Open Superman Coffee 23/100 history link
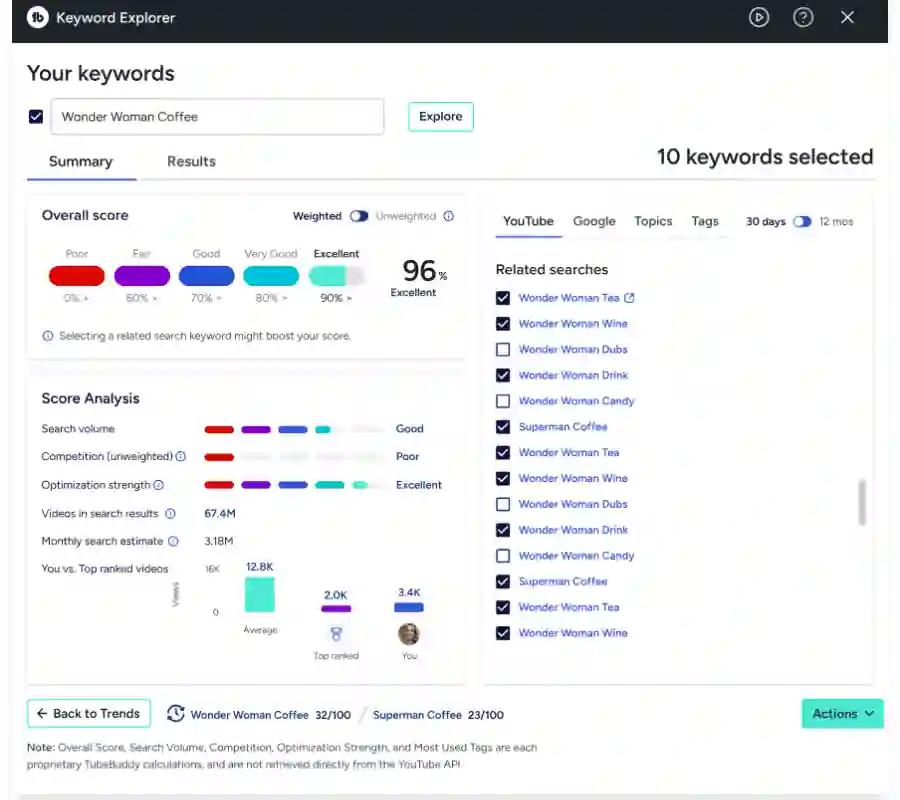 [x=438, y=715]
